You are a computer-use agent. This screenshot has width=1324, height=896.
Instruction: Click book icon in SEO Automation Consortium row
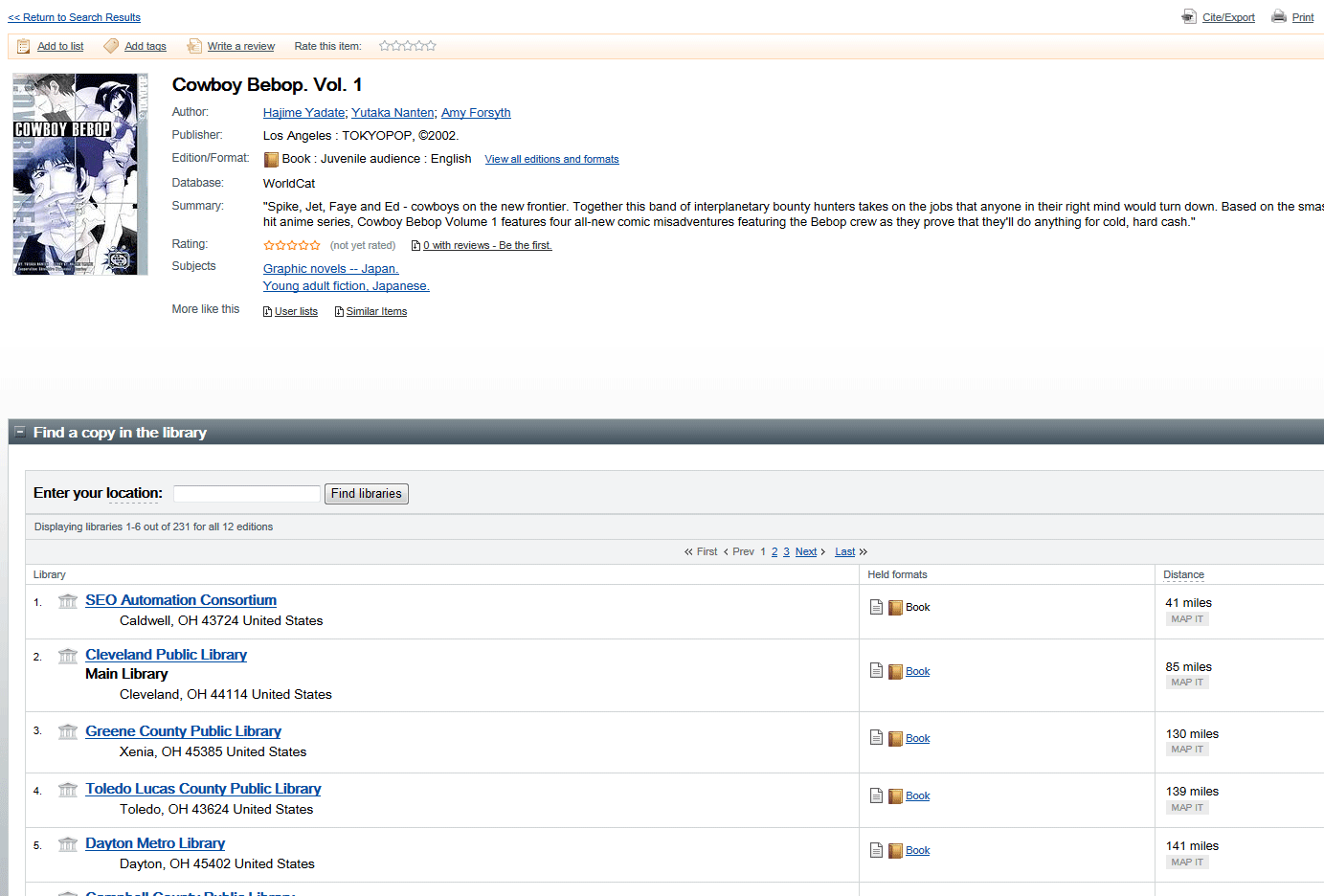(895, 608)
